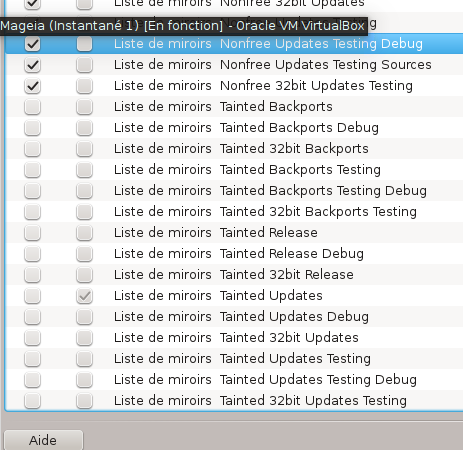This screenshot has height=450, width=463.
Task: Enable the Tainted Updates media source
Action: coord(33,296)
